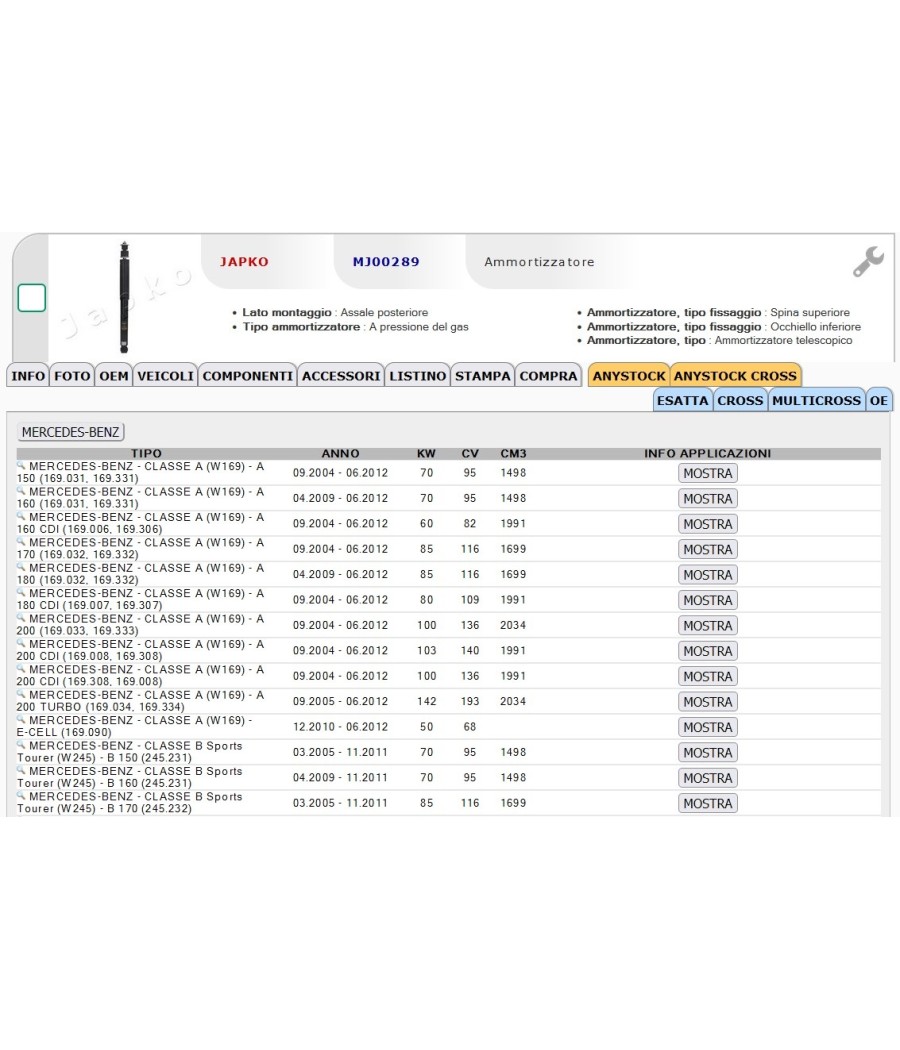Click magnifier icon of the A 150 row
Screen dimensions: 900x1050
pos(21,465)
